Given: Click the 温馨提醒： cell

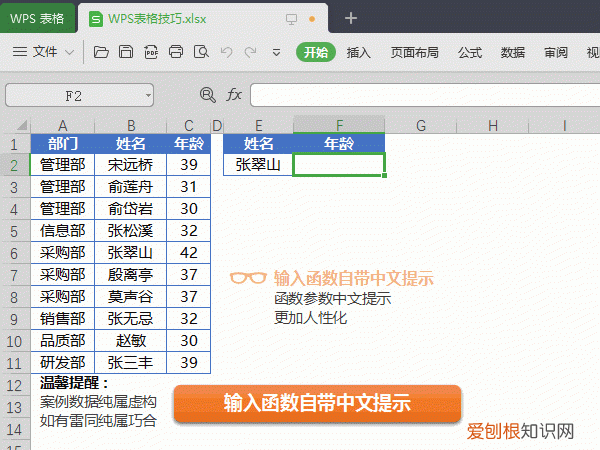Looking at the screenshot, I should pyautogui.click(x=74, y=383).
